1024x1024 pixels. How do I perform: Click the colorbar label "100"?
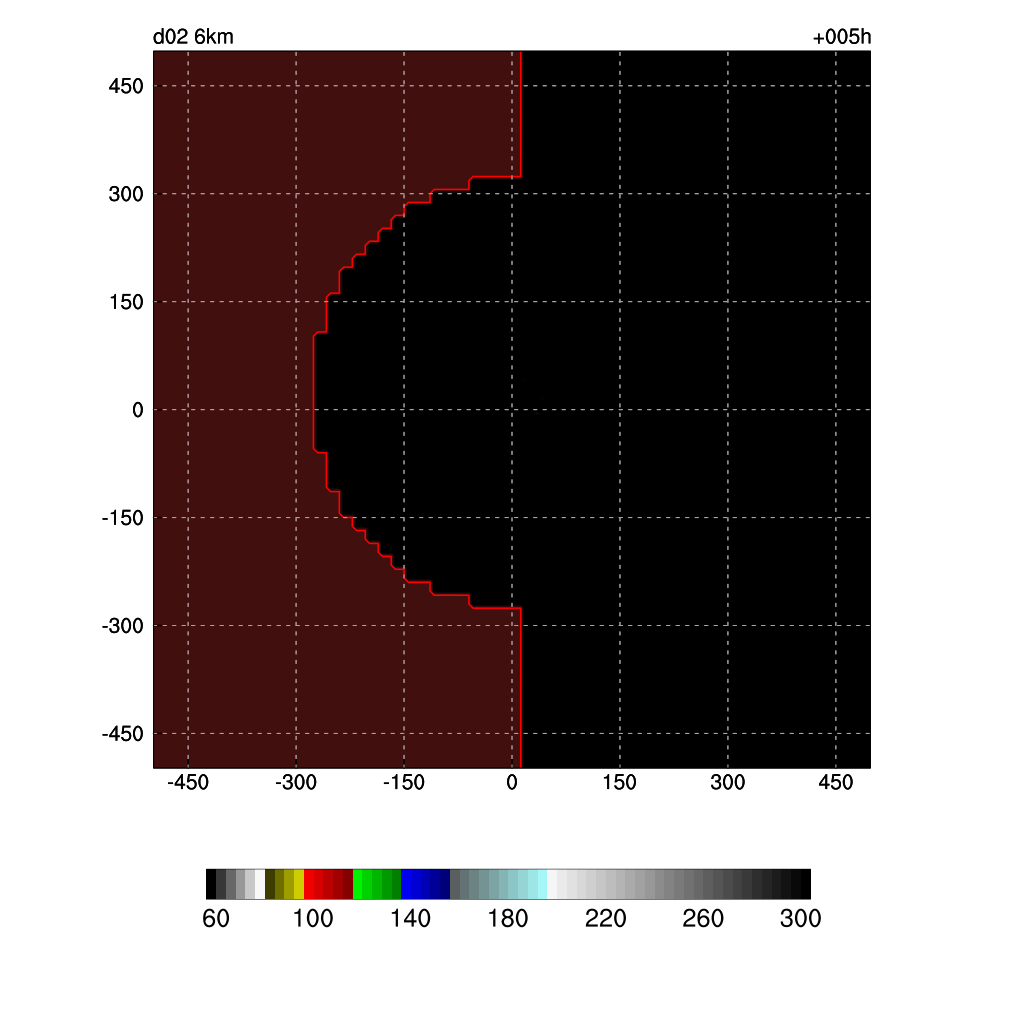coord(313,919)
